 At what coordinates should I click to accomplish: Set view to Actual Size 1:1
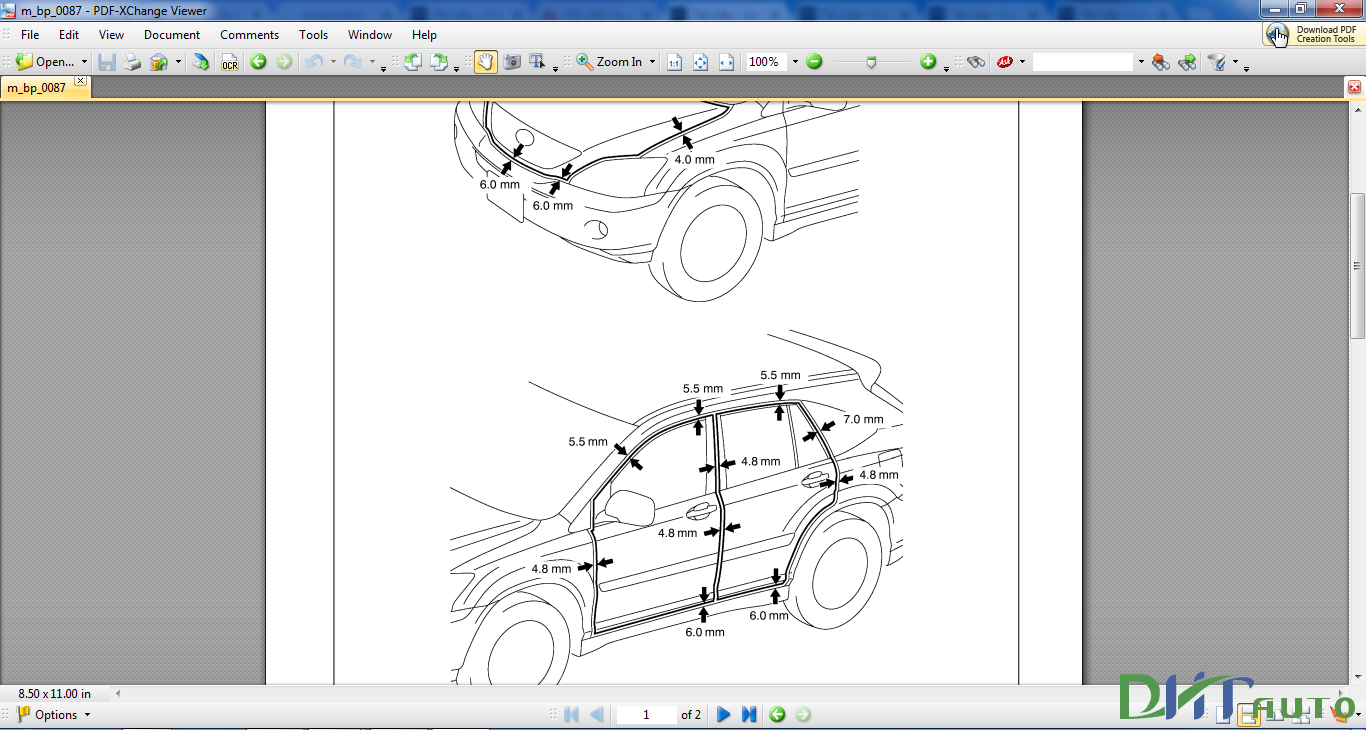pos(674,62)
